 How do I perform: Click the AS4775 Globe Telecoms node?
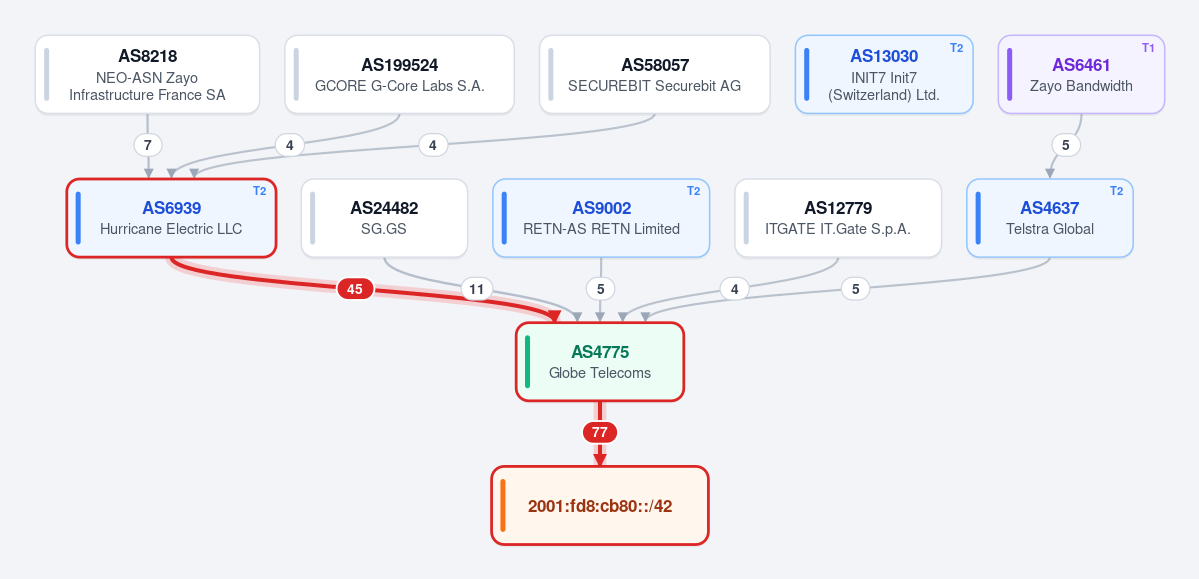coord(600,362)
